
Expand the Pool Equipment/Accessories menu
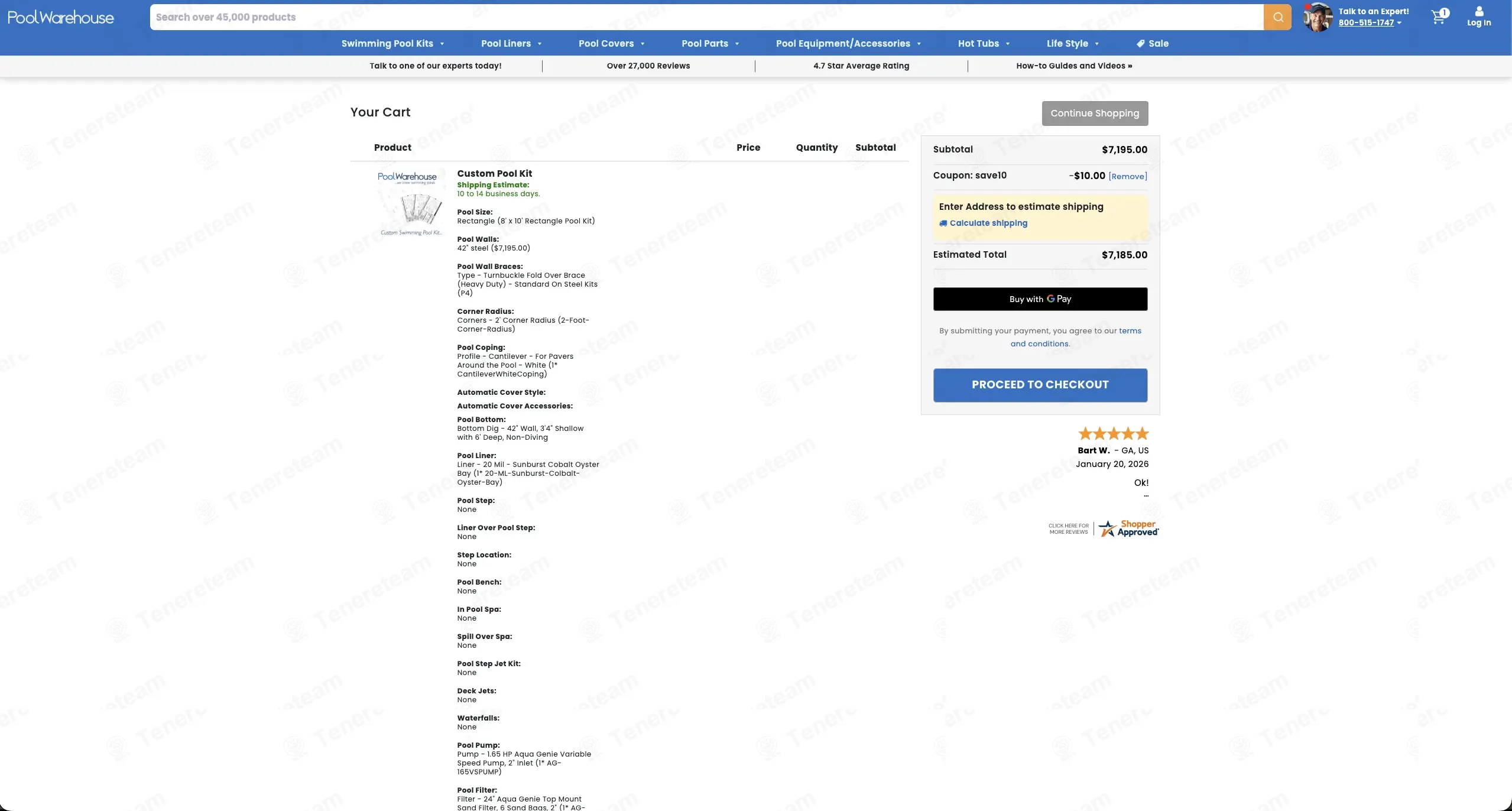(x=848, y=43)
